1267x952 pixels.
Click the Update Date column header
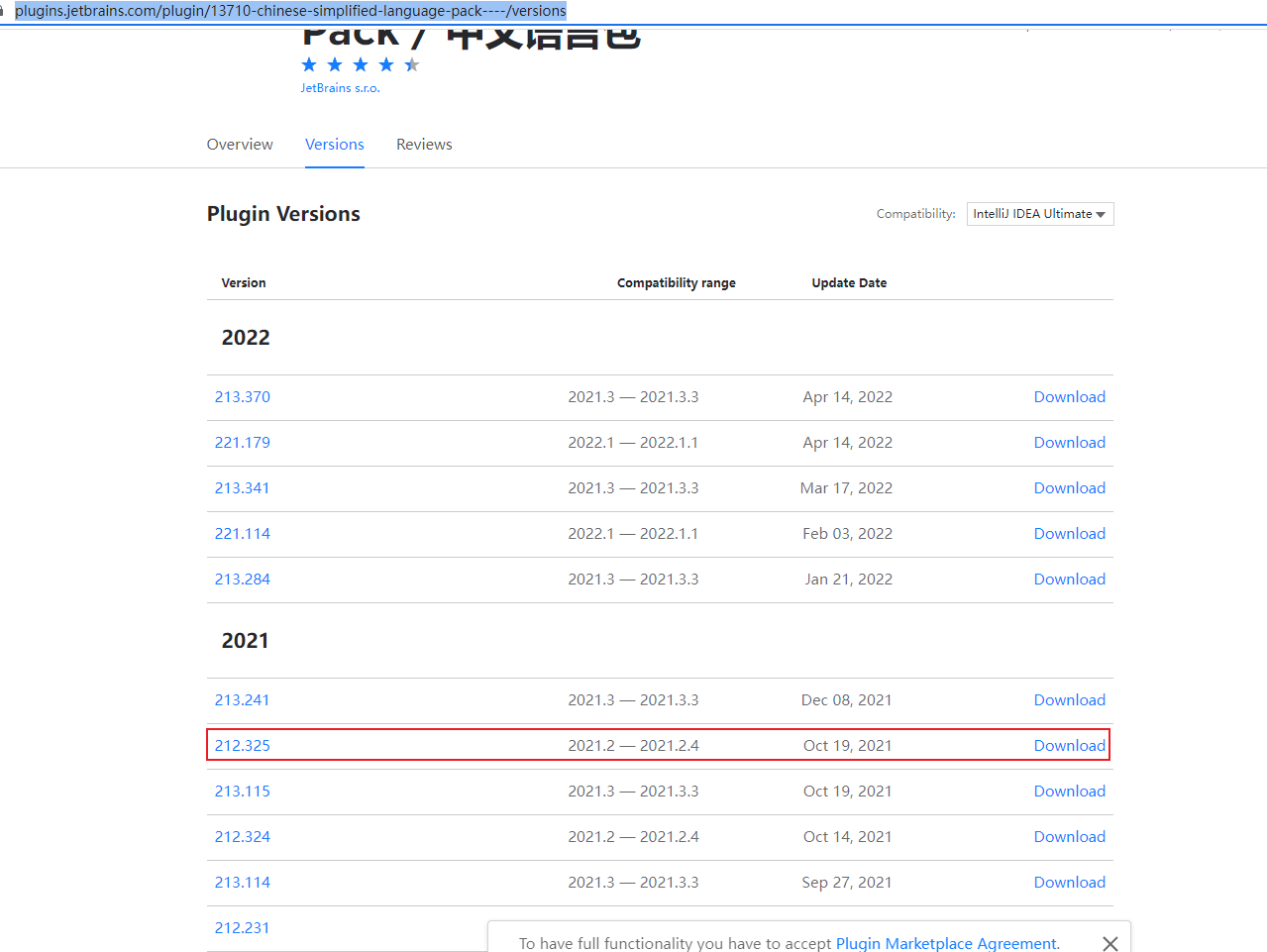849,283
